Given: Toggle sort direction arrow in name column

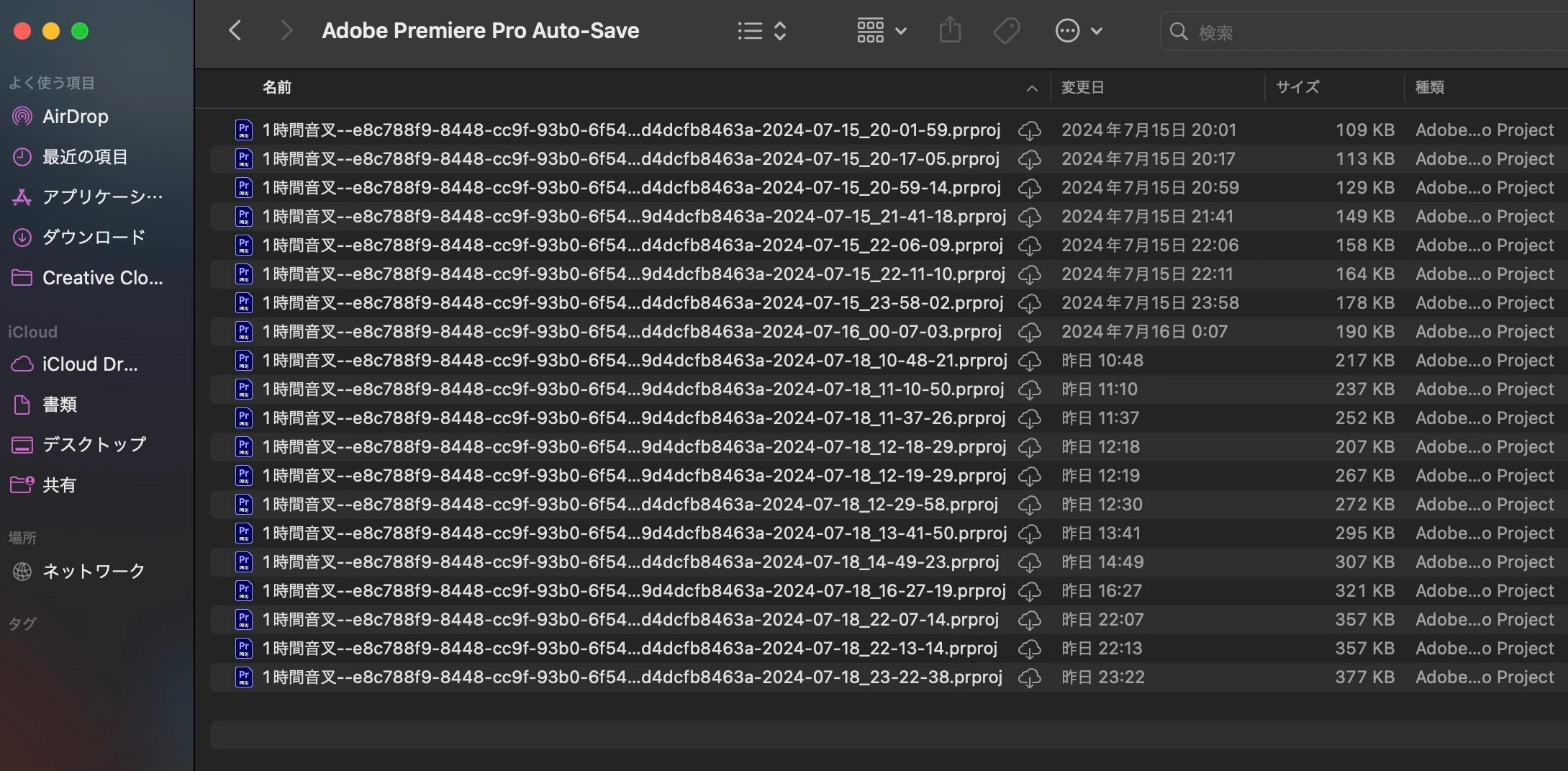Looking at the screenshot, I should pos(1032,88).
